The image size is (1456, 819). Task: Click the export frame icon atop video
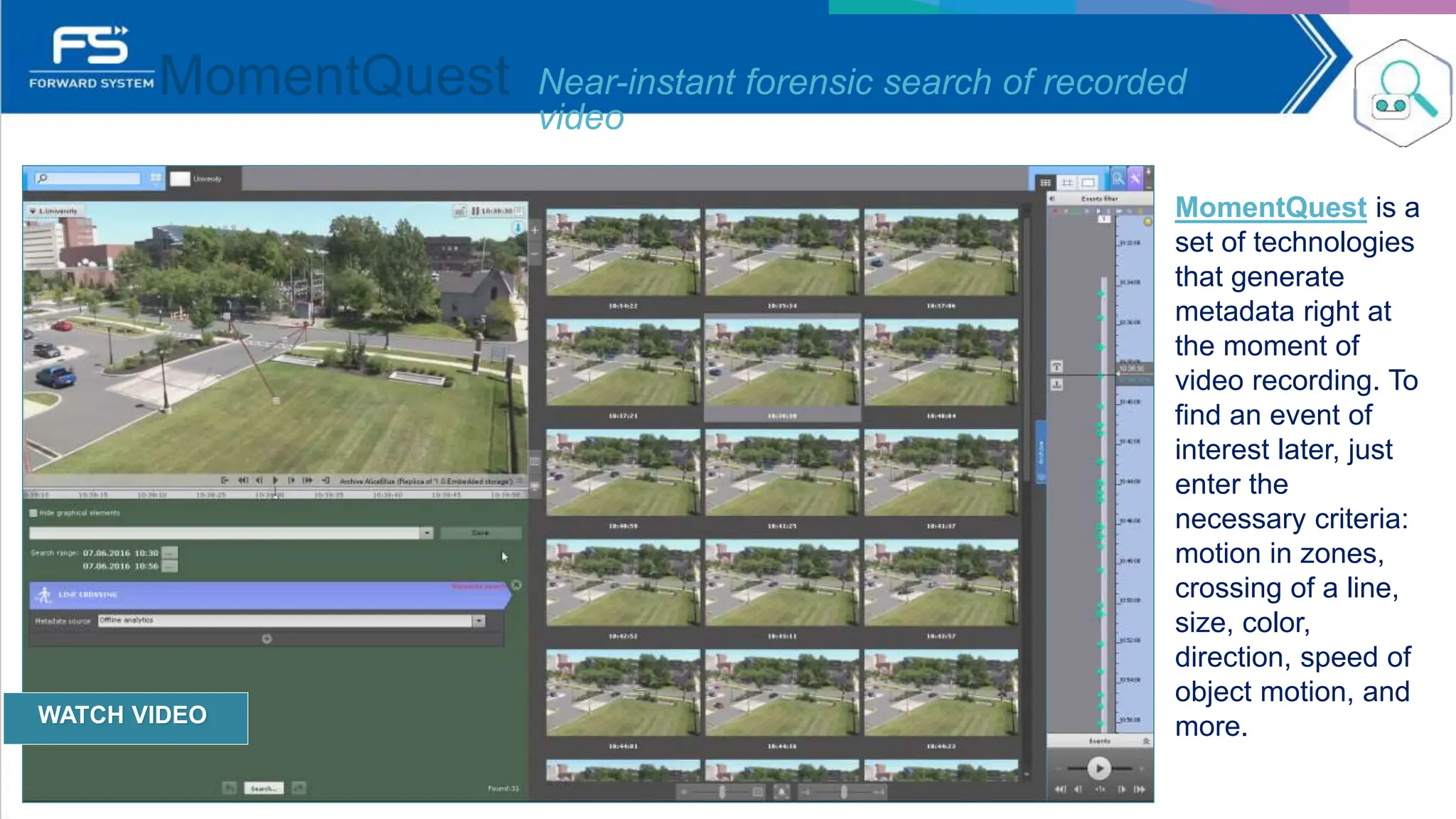point(460,211)
